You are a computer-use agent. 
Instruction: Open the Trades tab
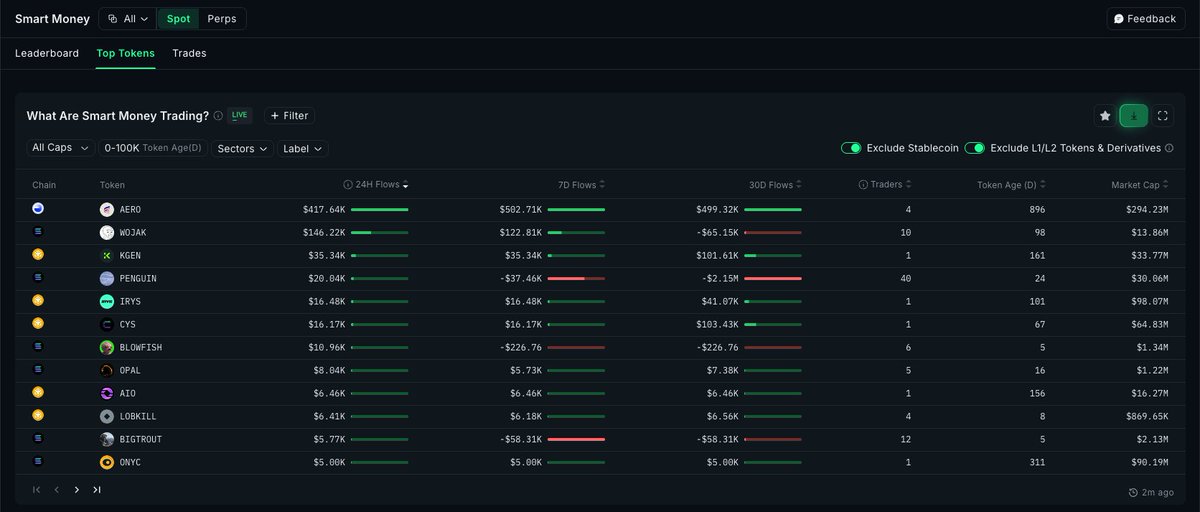tap(189, 53)
